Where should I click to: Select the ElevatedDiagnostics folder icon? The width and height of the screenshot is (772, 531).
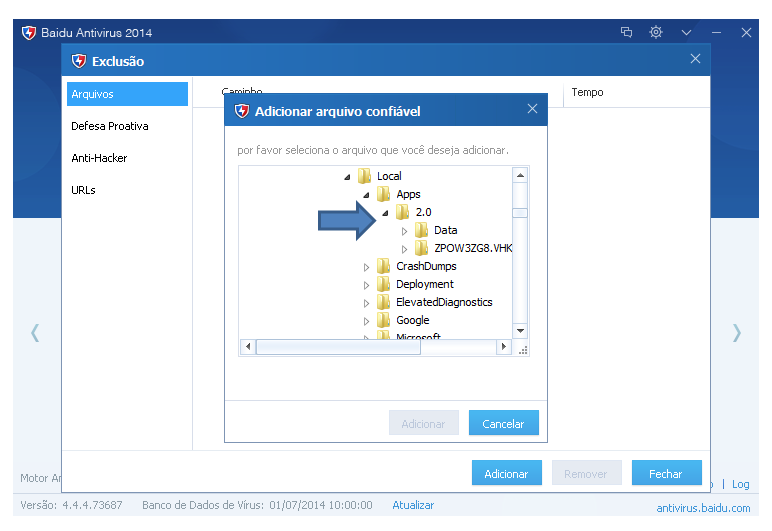point(384,302)
